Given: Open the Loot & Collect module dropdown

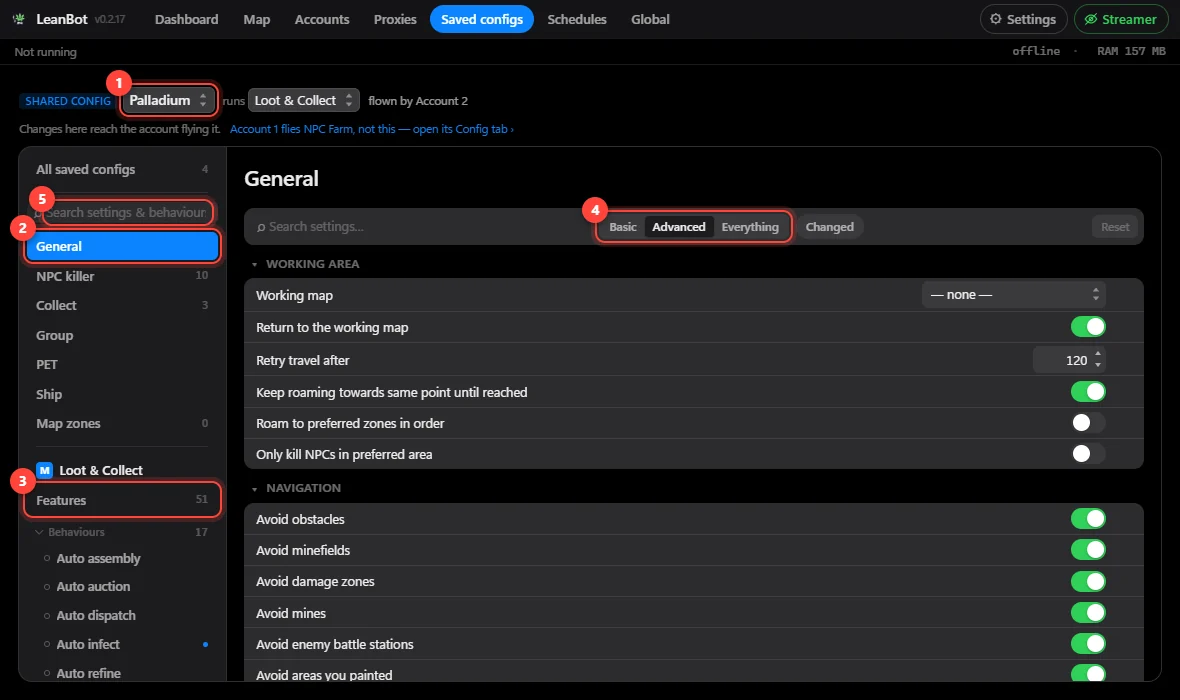Looking at the screenshot, I should (x=303, y=100).
